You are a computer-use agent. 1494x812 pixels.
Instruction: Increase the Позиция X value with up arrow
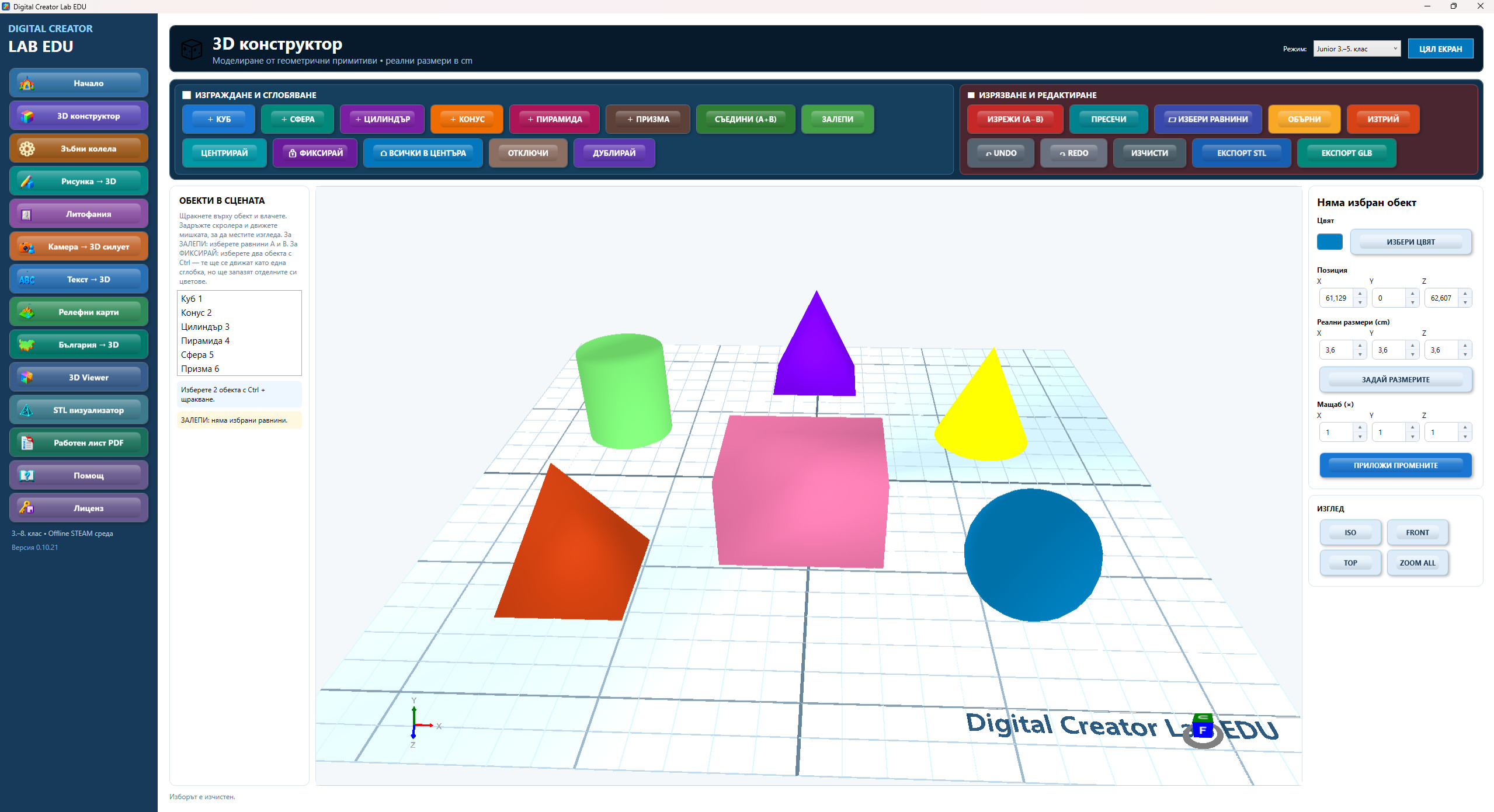(x=1360, y=294)
